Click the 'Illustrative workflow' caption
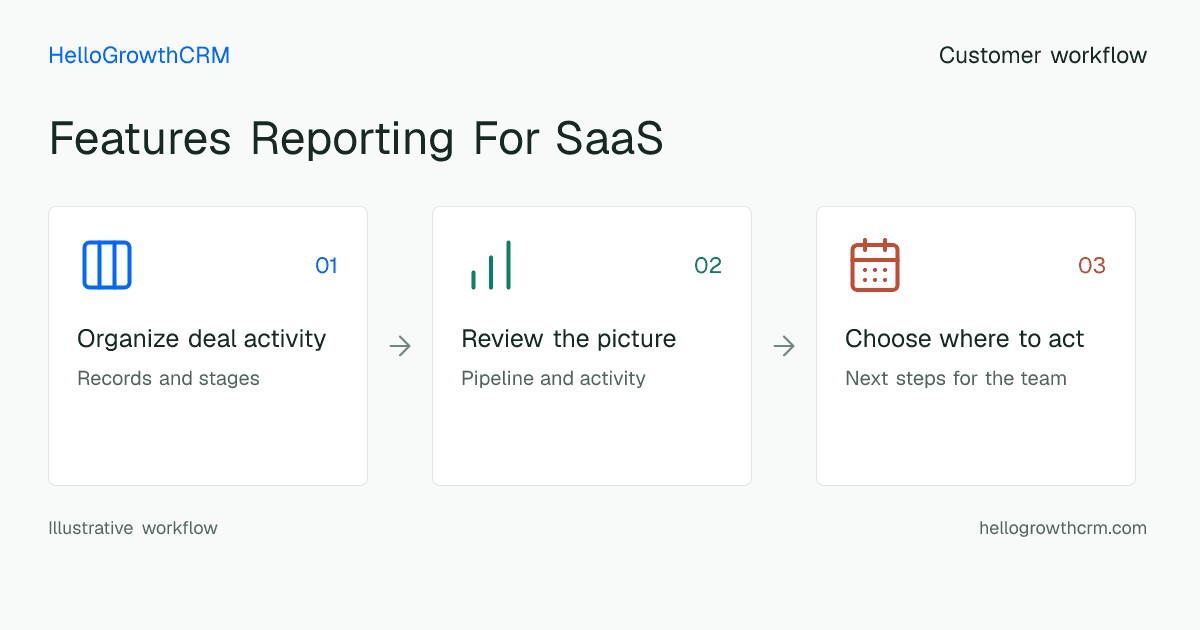Viewport: 1200px width, 630px height. pyautogui.click(x=133, y=528)
